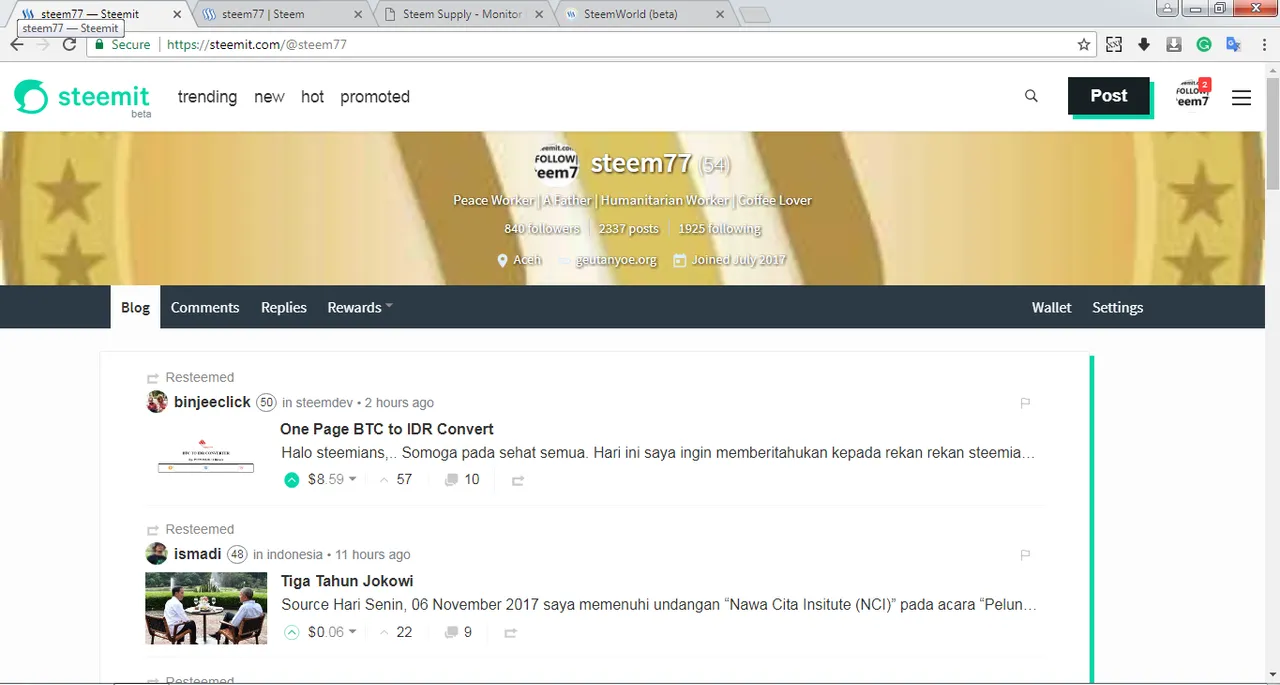Open the geutanyoe.org website link
The image size is (1280, 685).
616,260
